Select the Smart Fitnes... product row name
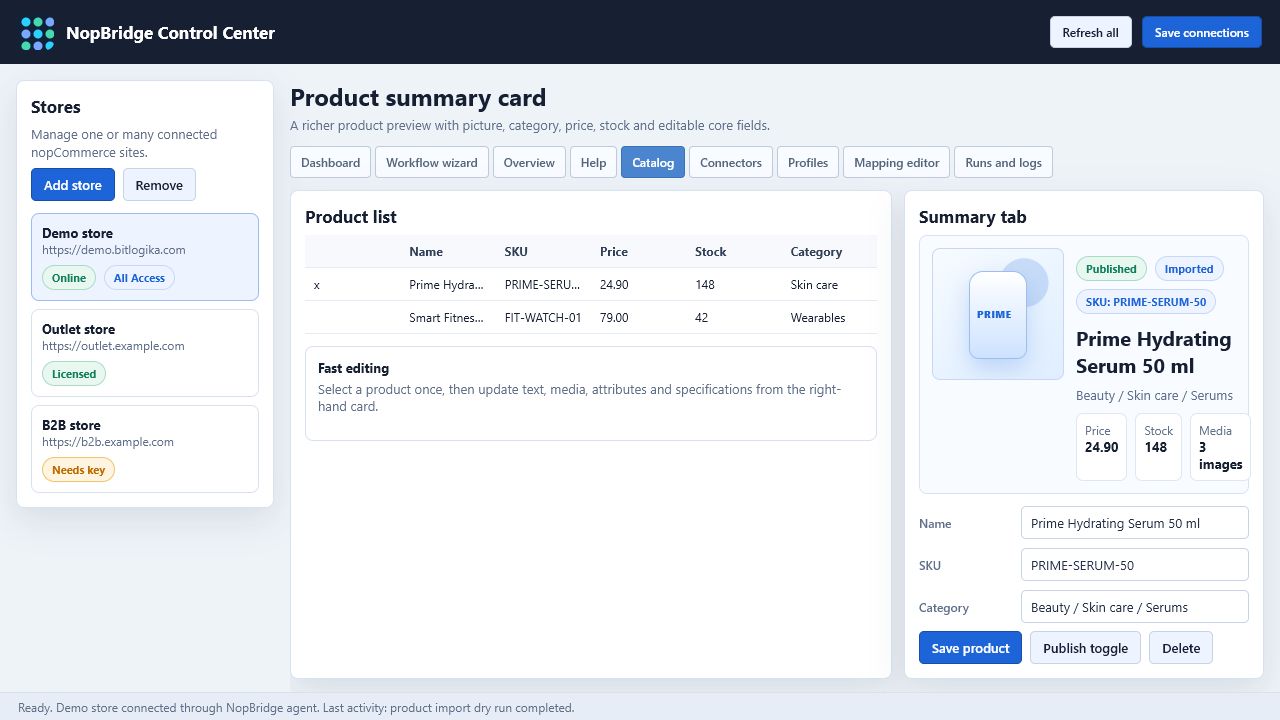The image size is (1280, 720). (x=446, y=318)
